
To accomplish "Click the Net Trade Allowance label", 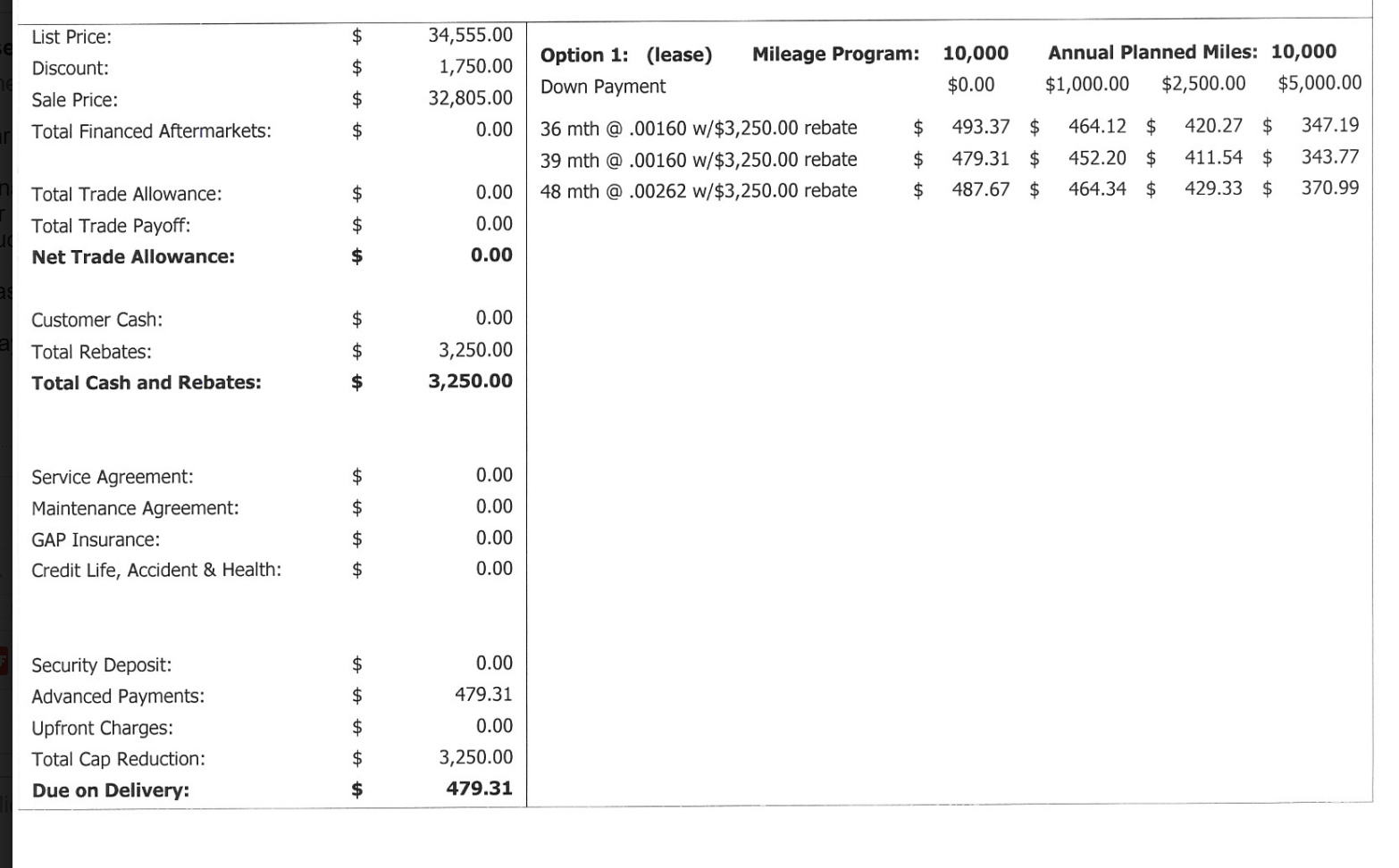I will click(x=133, y=257).
